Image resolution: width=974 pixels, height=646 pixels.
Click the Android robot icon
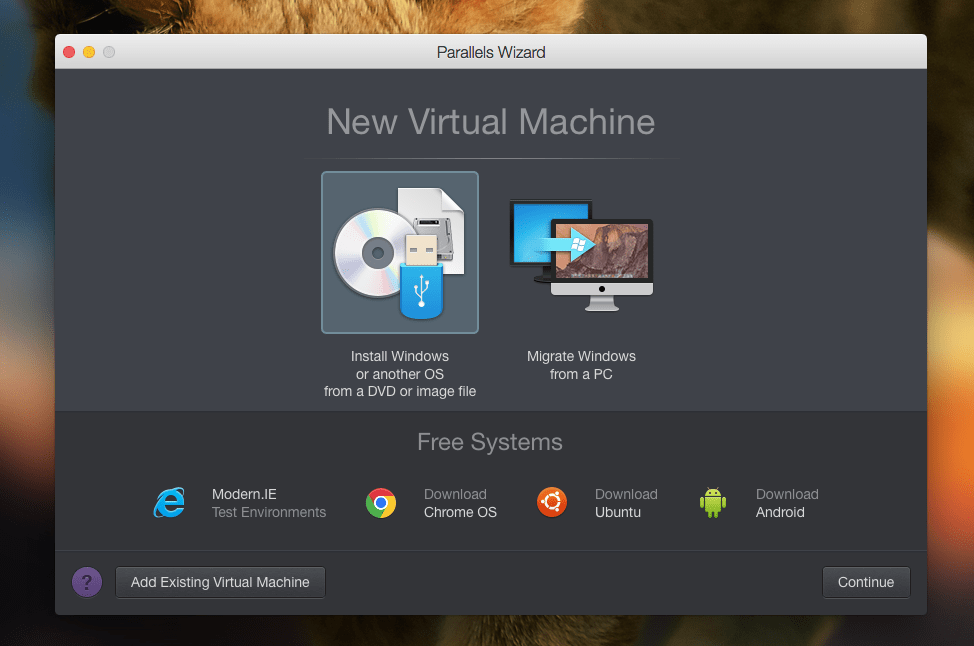(x=712, y=503)
